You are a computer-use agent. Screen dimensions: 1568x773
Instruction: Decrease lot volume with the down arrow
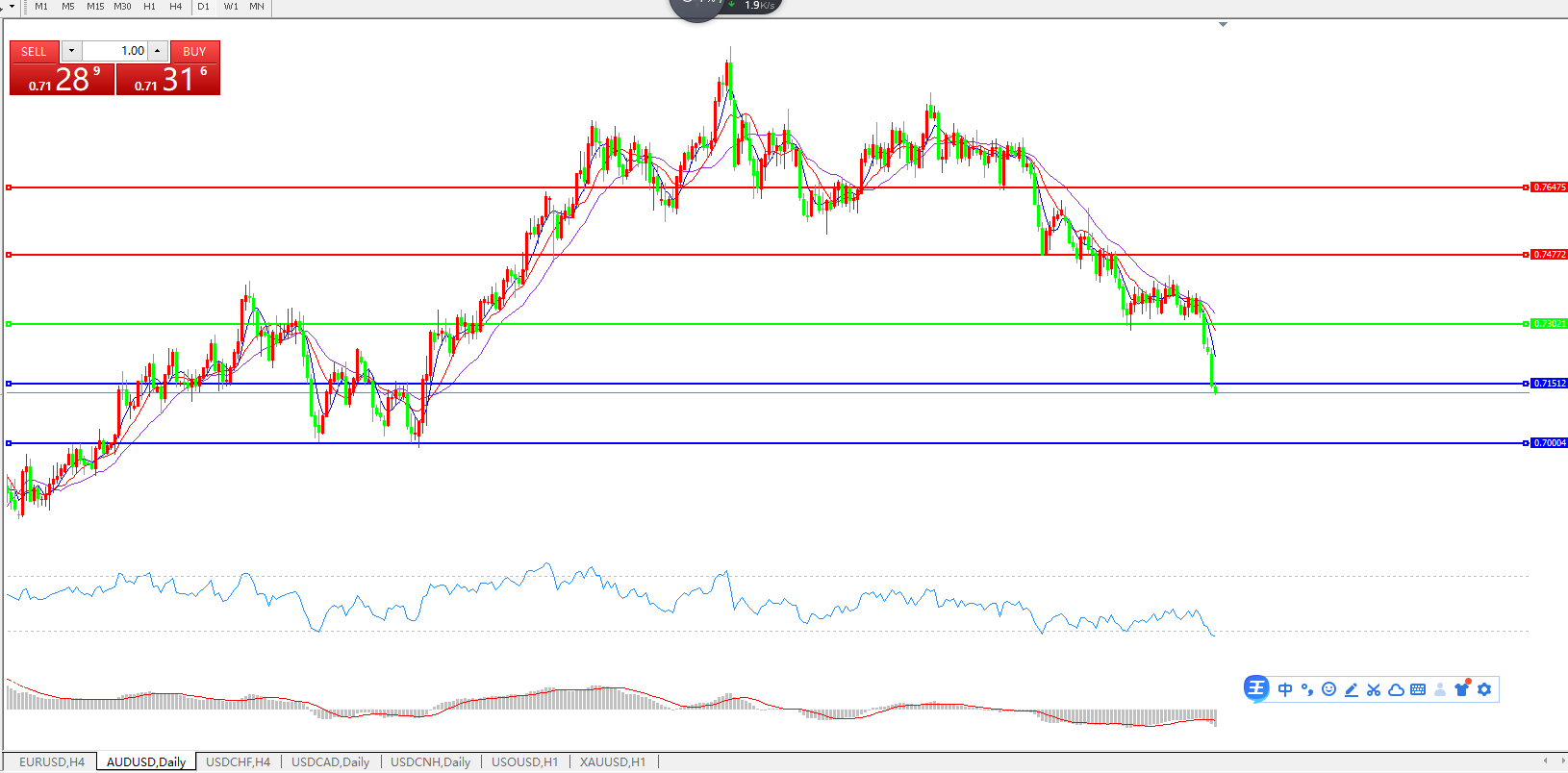tap(71, 51)
